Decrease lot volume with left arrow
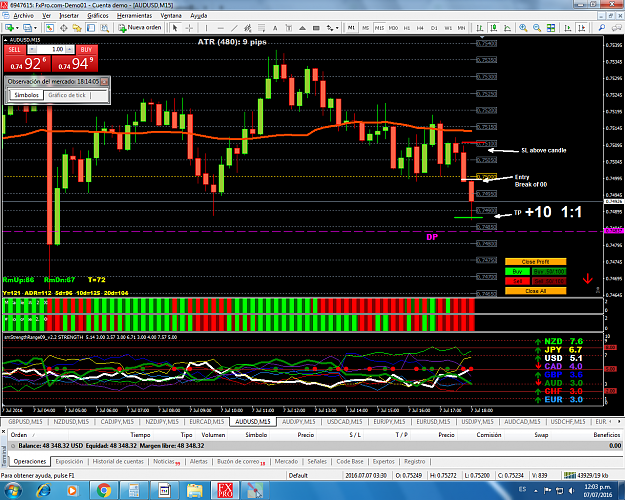Screen dimensions: 625x500 tap(32, 49)
